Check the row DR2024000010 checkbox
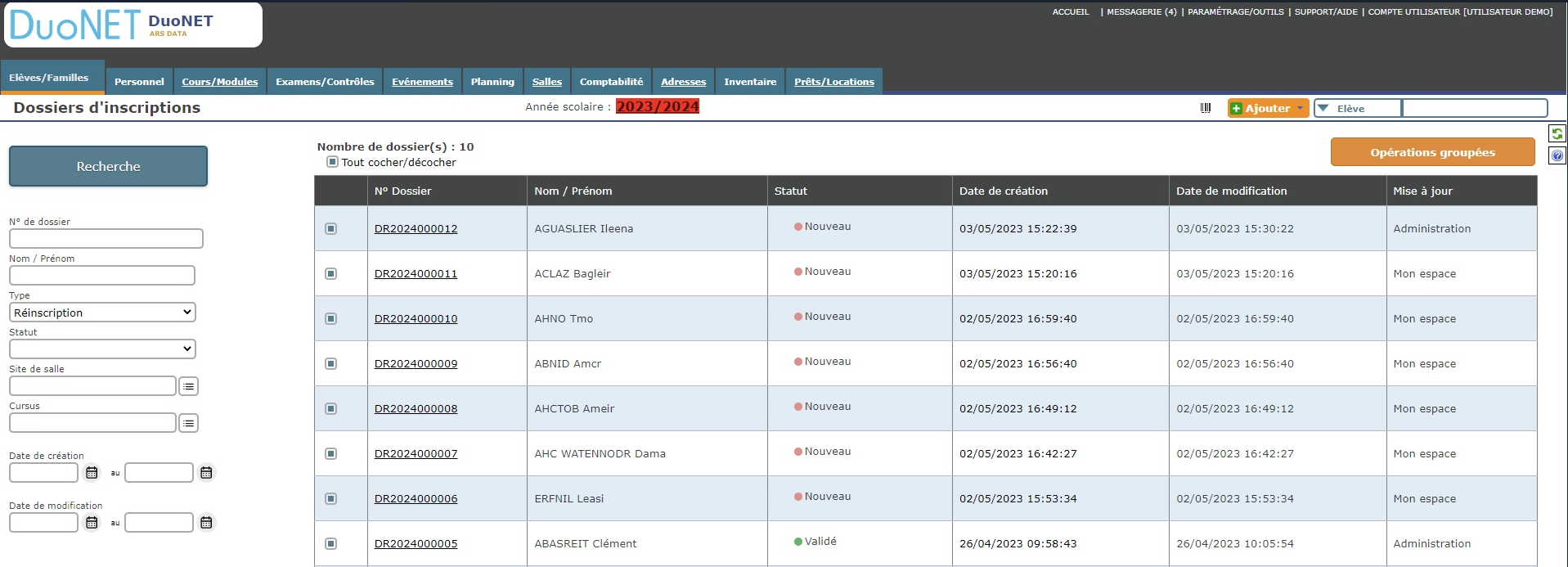The width and height of the screenshot is (1568, 567). pos(331,318)
